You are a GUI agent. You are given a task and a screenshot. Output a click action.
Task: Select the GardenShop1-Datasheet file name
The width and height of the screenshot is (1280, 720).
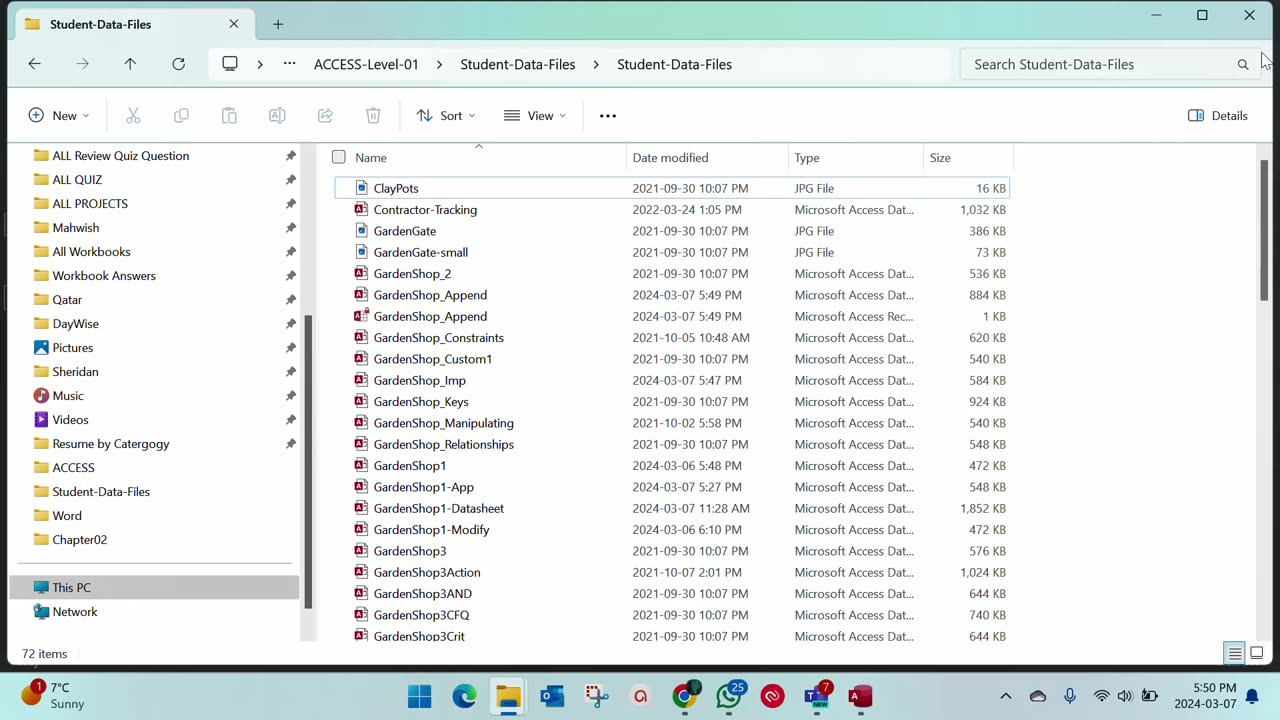click(438, 508)
